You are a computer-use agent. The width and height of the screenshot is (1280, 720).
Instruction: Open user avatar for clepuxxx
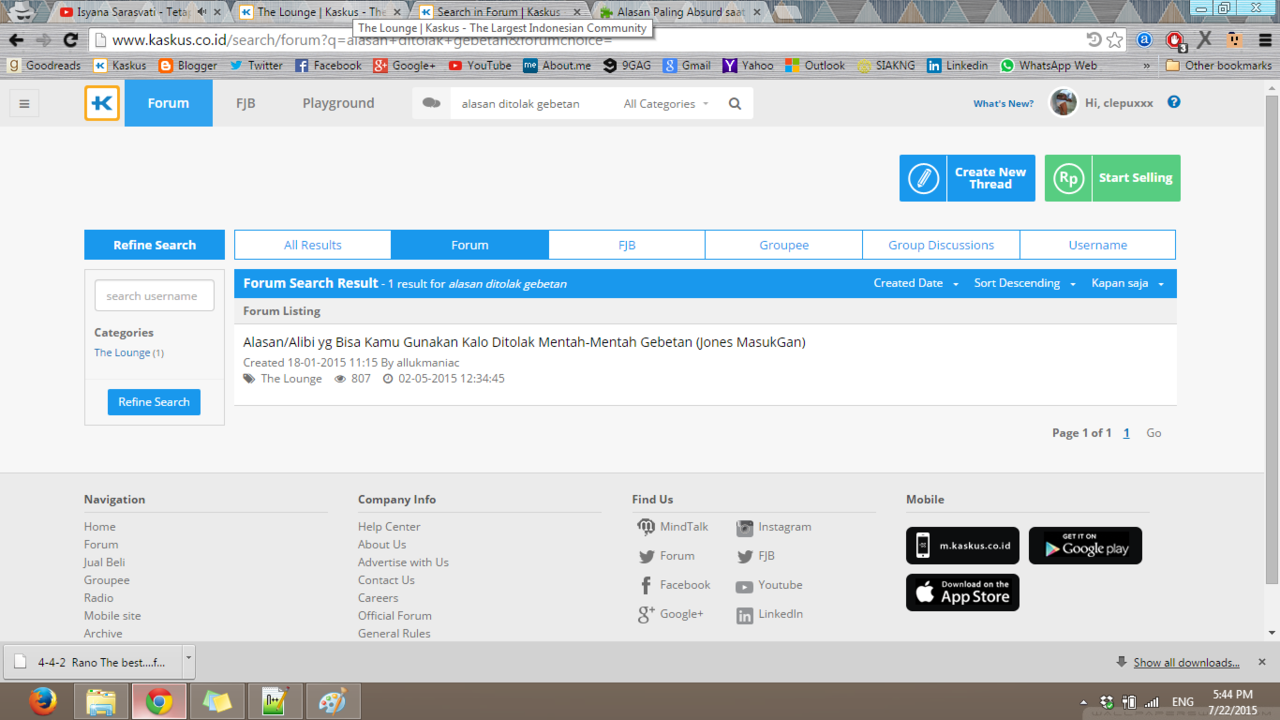coord(1063,103)
